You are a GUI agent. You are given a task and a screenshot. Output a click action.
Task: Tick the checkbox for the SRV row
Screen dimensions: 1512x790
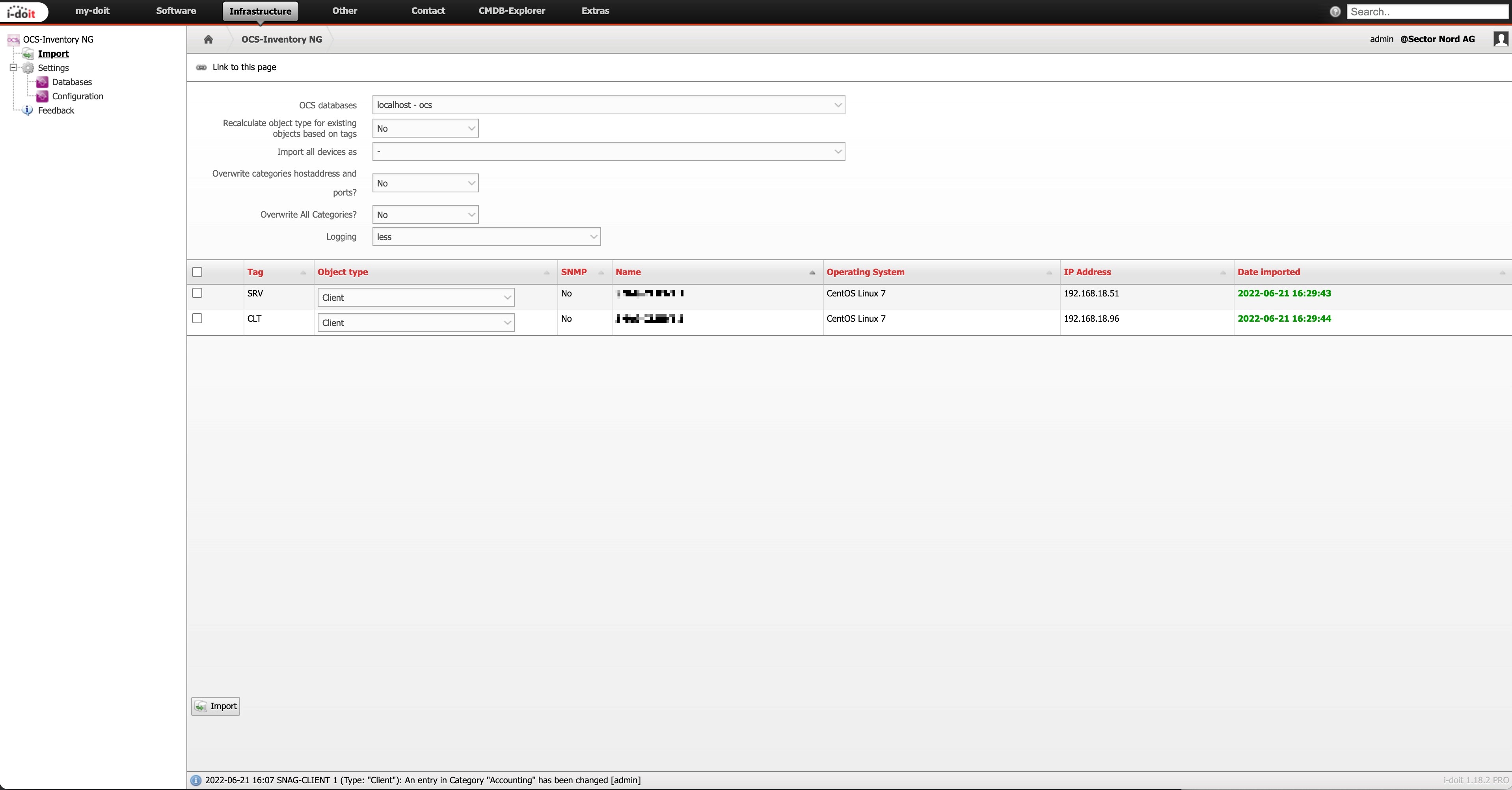[197, 293]
